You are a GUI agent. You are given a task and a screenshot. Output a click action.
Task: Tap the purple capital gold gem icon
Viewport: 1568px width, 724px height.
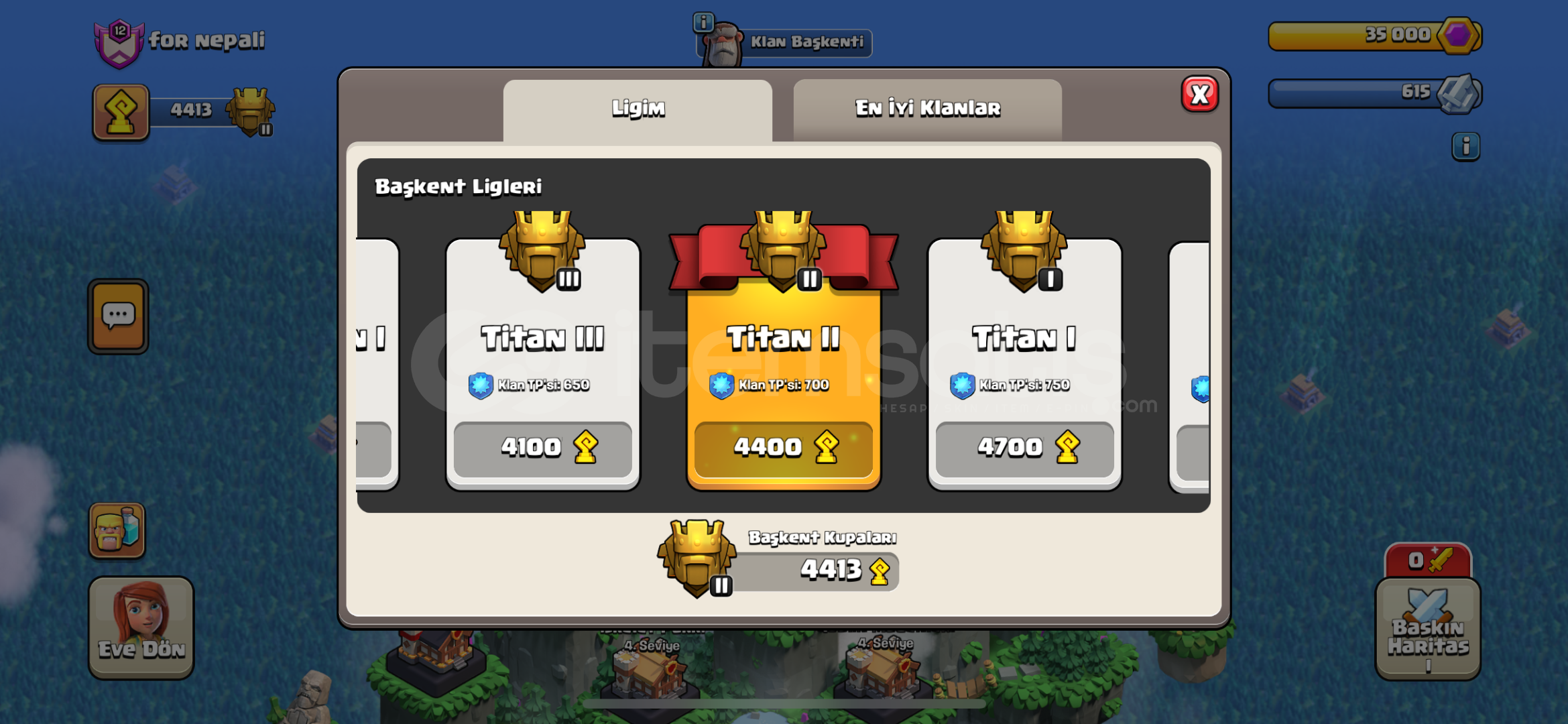coord(1459,35)
